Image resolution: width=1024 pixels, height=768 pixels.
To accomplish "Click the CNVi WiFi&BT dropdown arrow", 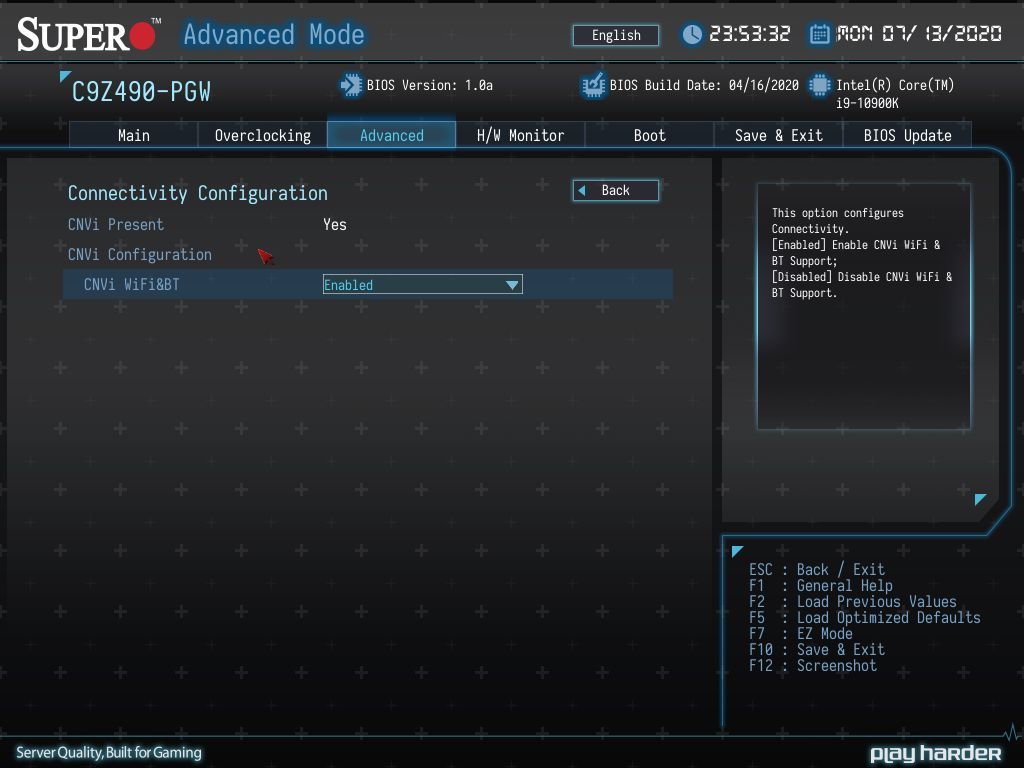I will pos(512,285).
